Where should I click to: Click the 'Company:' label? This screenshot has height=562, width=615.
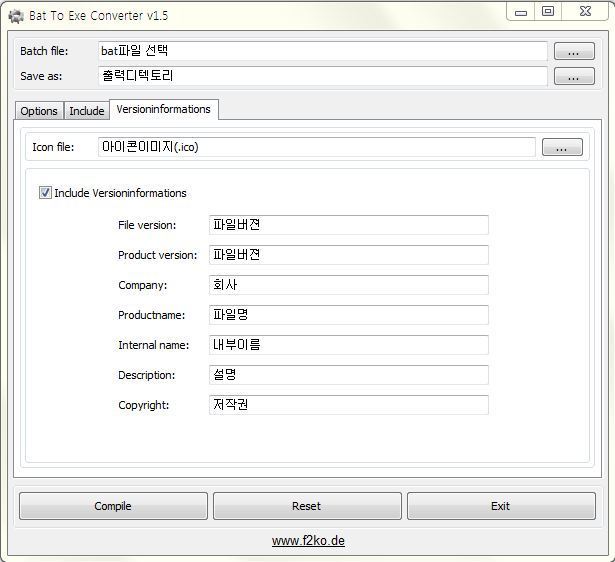(x=143, y=285)
